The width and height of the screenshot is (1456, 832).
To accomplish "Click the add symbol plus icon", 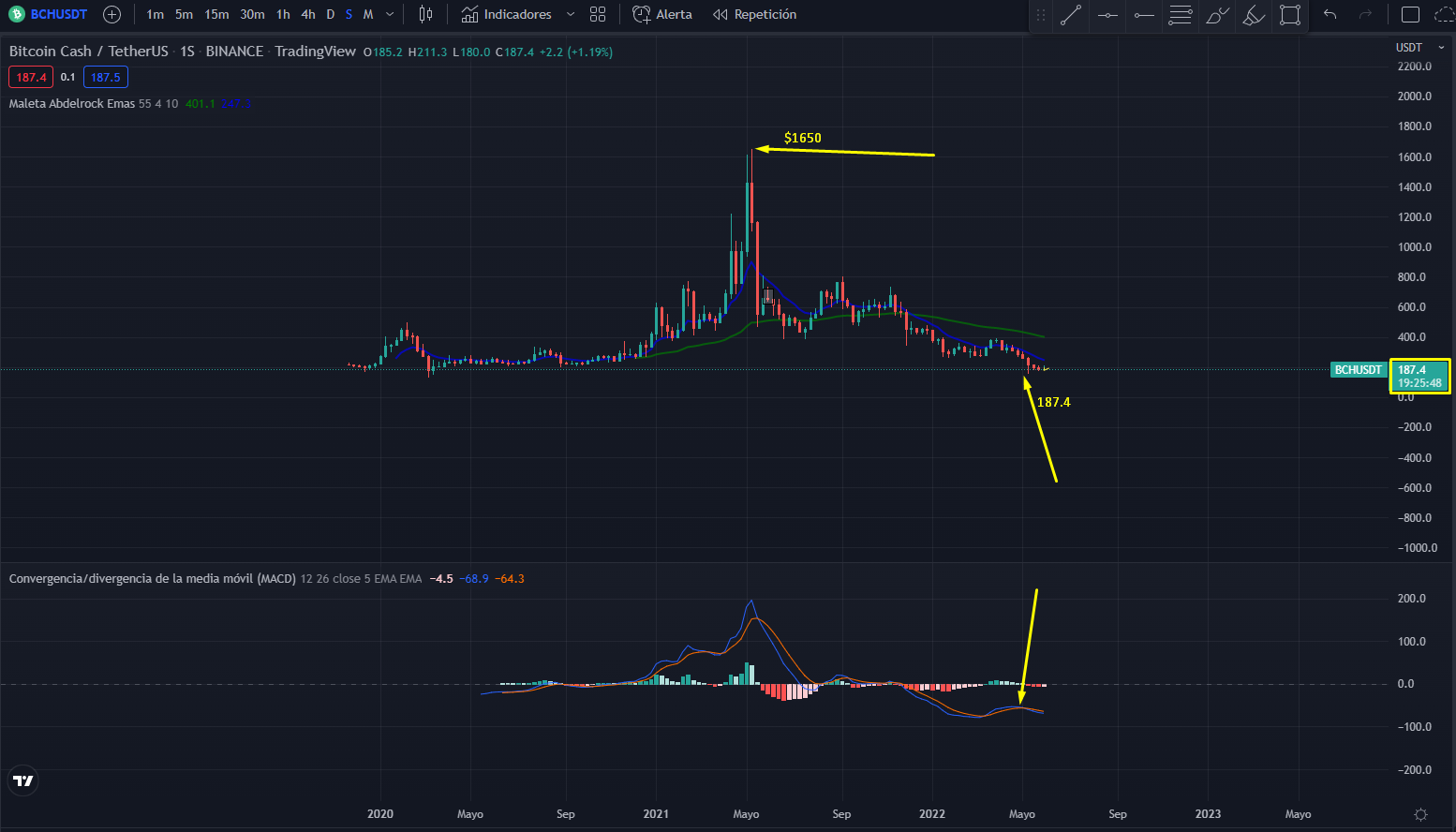I will [x=111, y=14].
